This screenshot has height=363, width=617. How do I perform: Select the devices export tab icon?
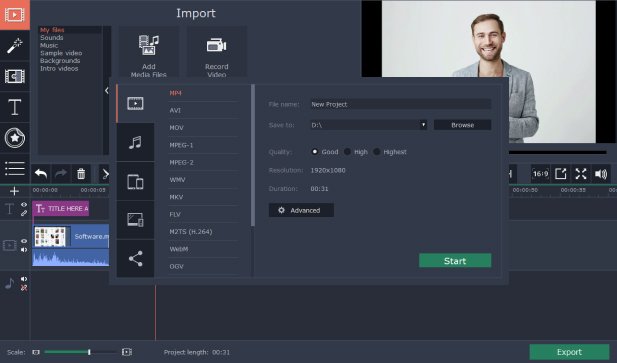(135, 181)
